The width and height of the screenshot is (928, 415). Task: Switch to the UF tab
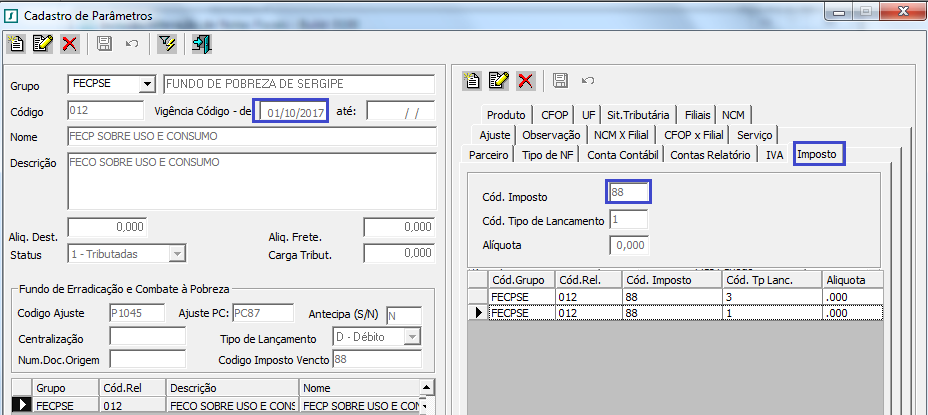point(588,115)
